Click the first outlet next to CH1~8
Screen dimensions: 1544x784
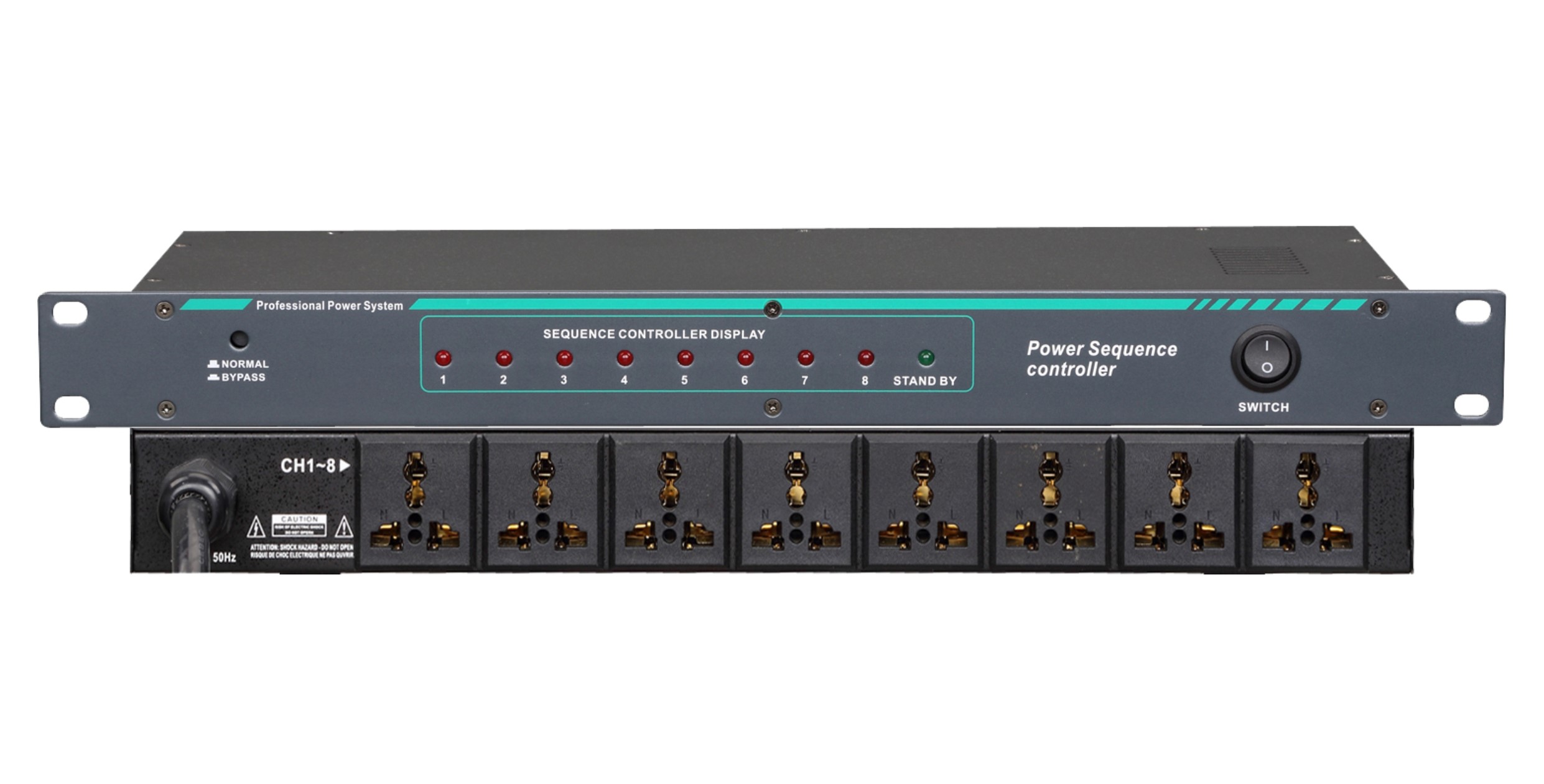(416, 501)
